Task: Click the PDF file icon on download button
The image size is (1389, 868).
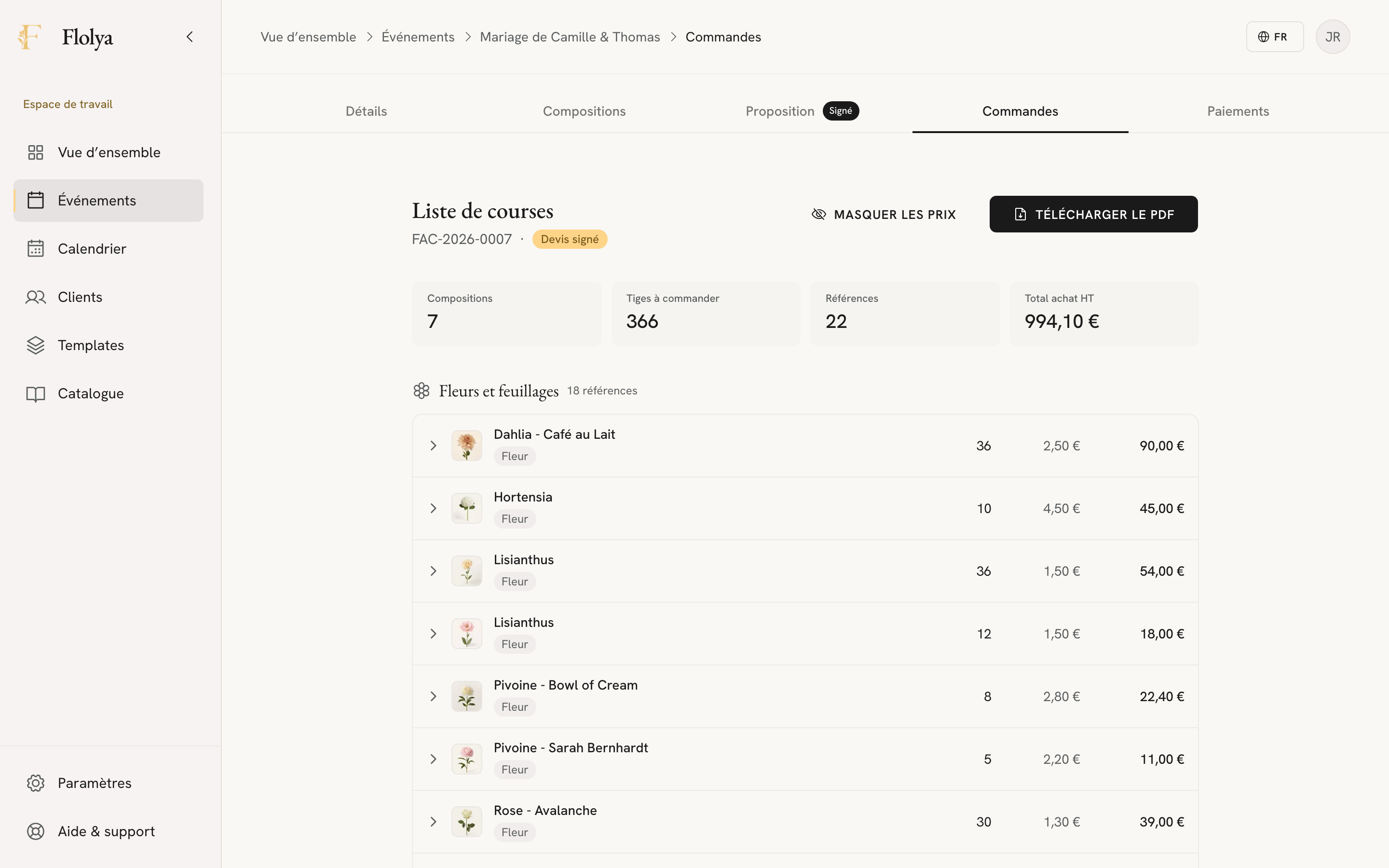Action: pos(1020,214)
